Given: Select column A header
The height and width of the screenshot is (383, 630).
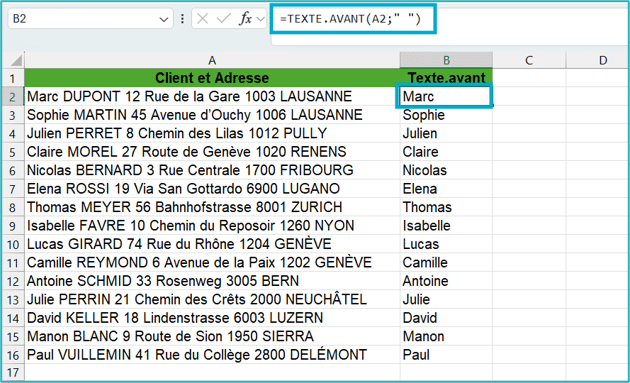Looking at the screenshot, I should pos(212,60).
